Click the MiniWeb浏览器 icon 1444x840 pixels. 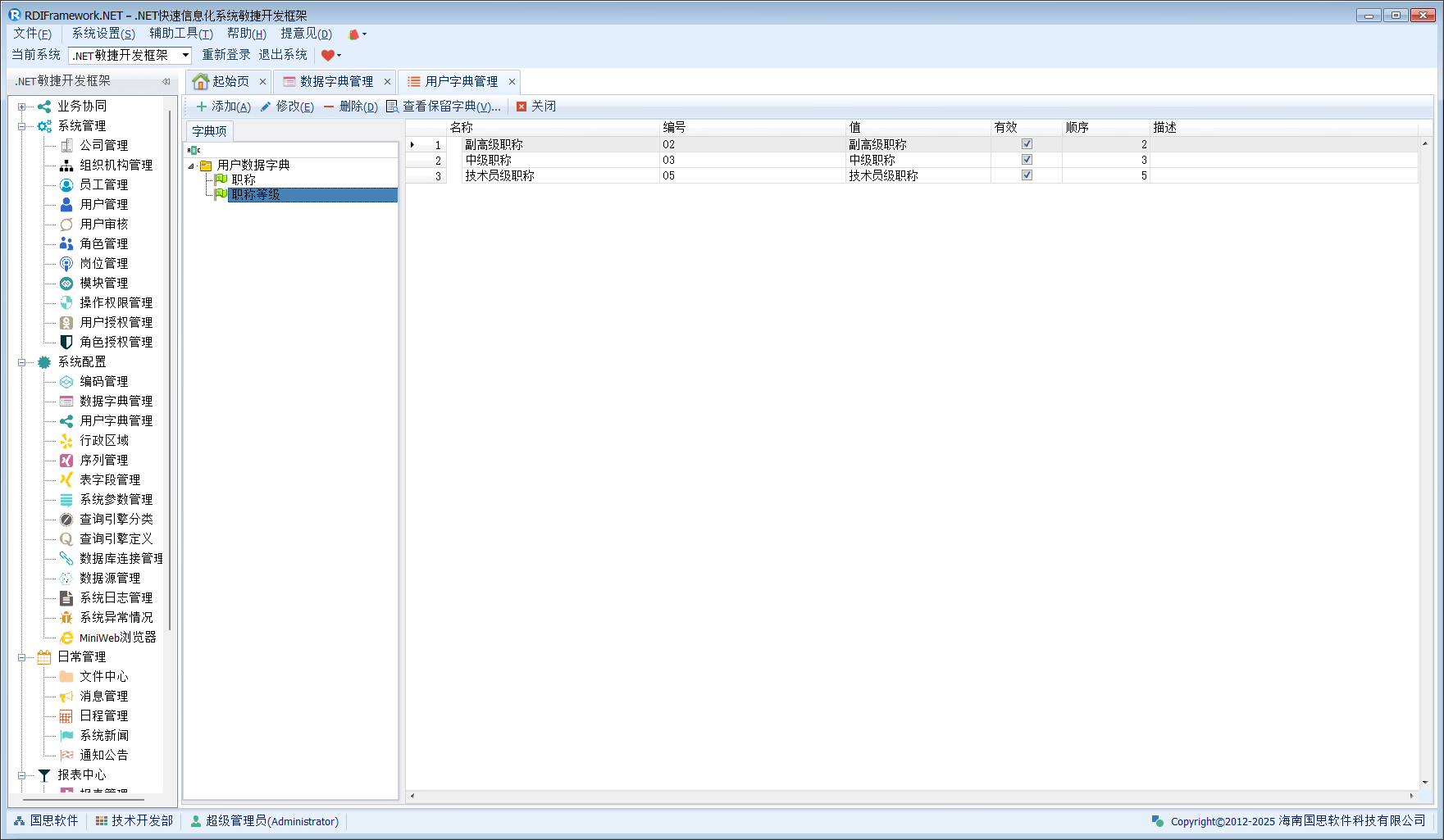click(x=66, y=638)
